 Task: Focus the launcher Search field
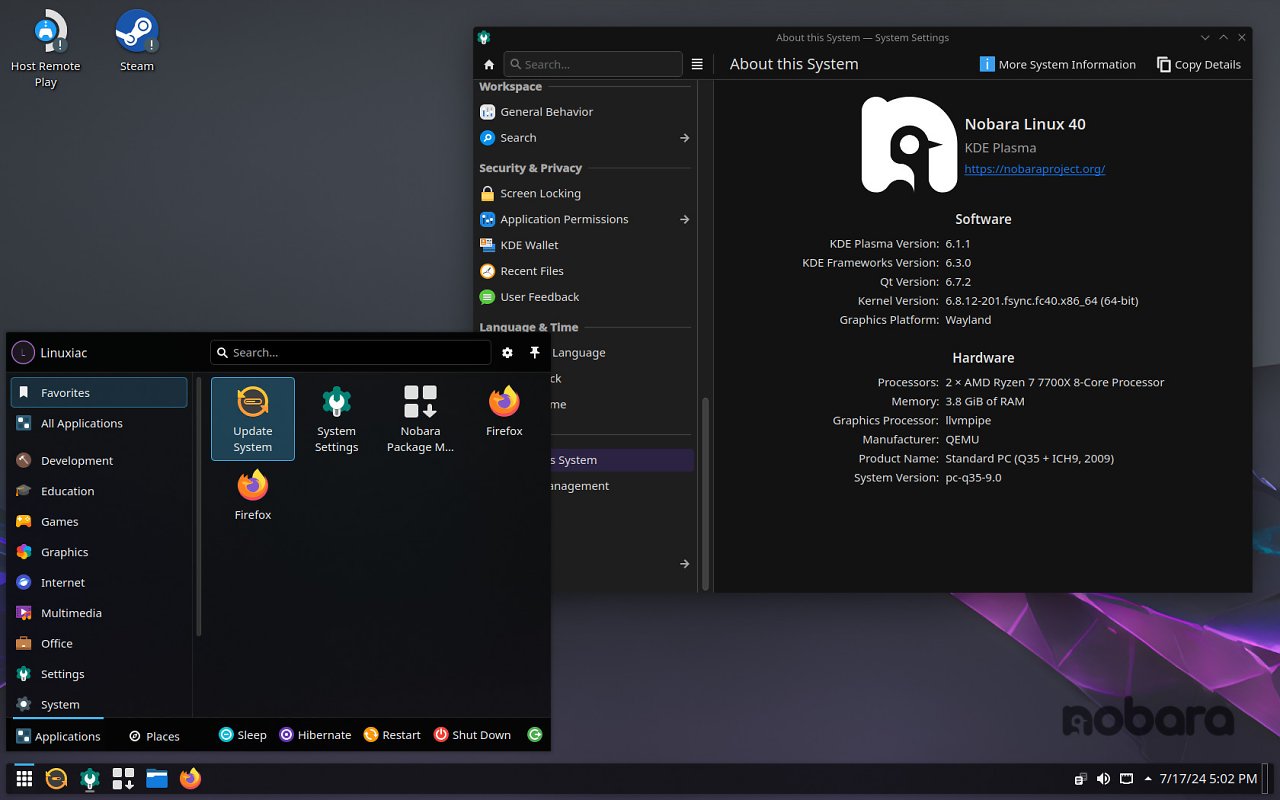pyautogui.click(x=351, y=352)
